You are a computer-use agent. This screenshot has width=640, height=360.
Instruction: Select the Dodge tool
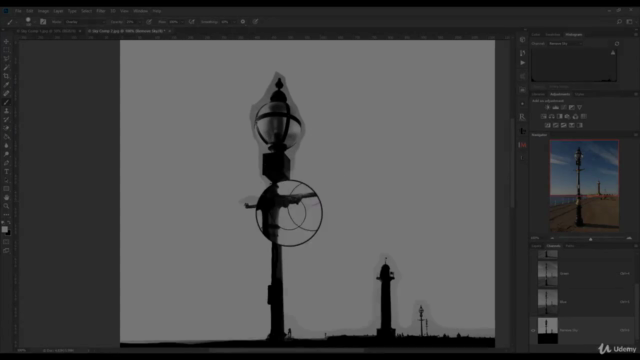pos(6,154)
